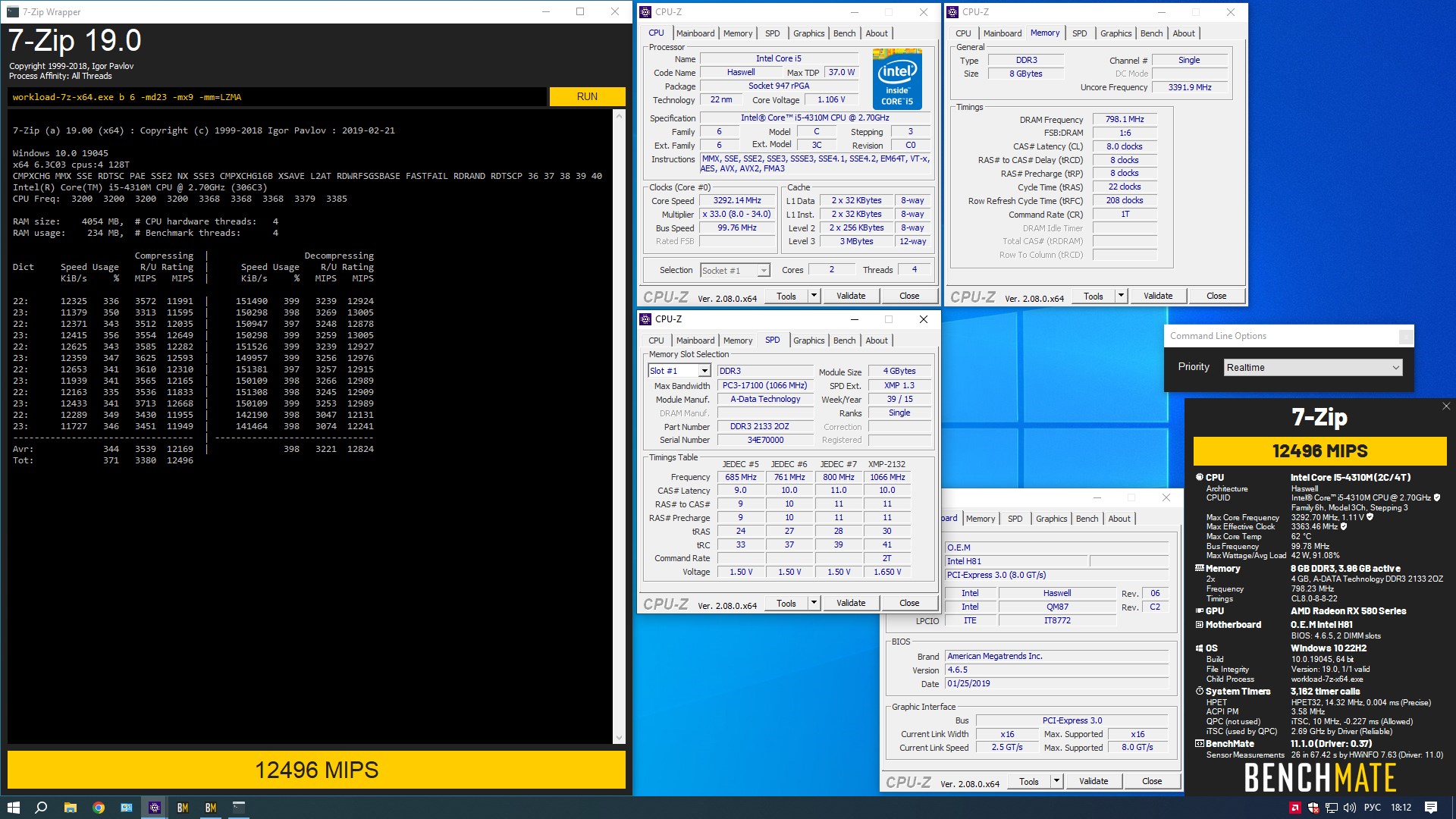This screenshot has height=819, width=1456.
Task: Click the 18:12 taskbar clock
Action: point(1401,808)
